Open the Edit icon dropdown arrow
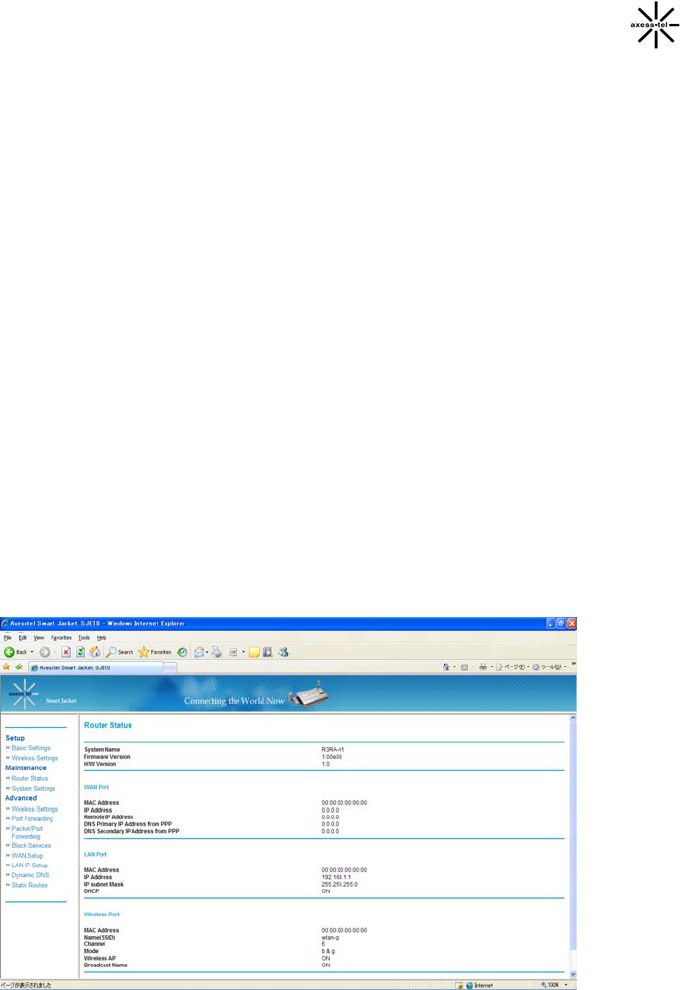The width and height of the screenshot is (680, 990). 243,652
